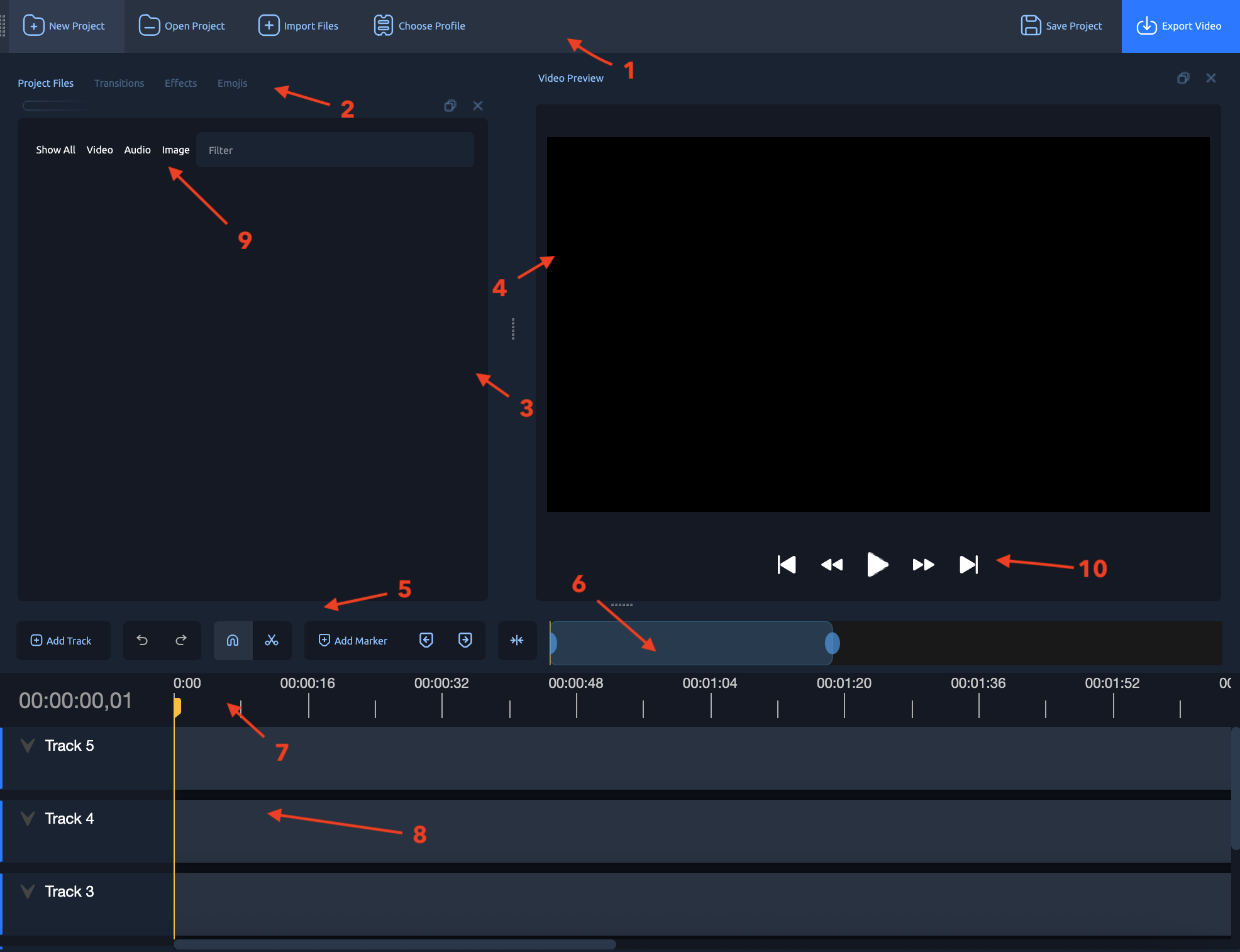1240x952 pixels.
Task: Jump to end of video
Action: pos(968,565)
